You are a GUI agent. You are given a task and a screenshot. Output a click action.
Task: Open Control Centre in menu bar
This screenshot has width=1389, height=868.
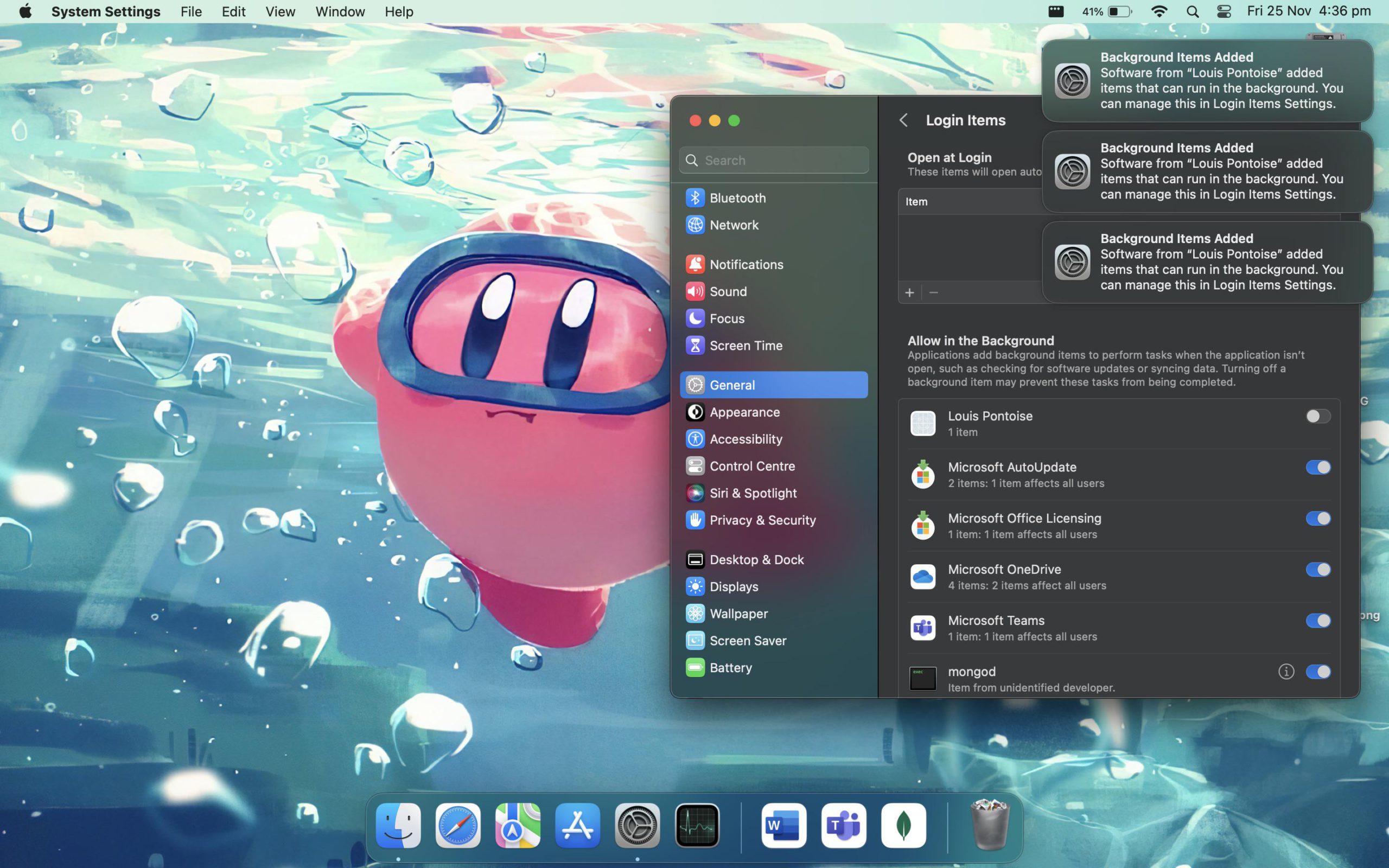(x=1224, y=11)
